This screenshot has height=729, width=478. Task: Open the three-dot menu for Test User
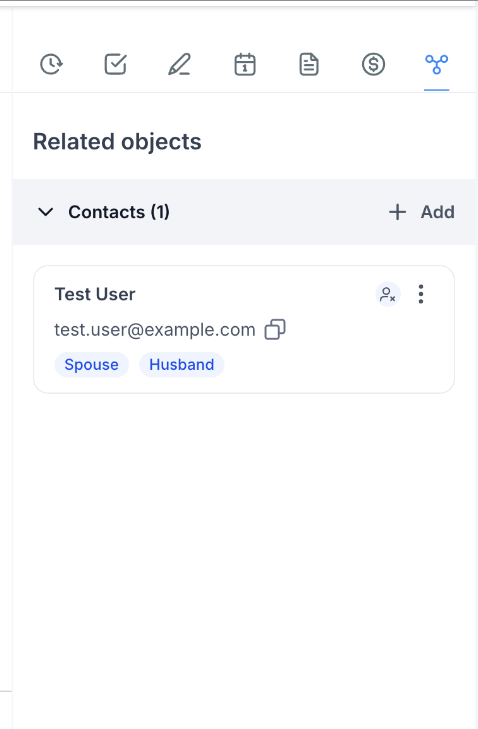point(421,294)
